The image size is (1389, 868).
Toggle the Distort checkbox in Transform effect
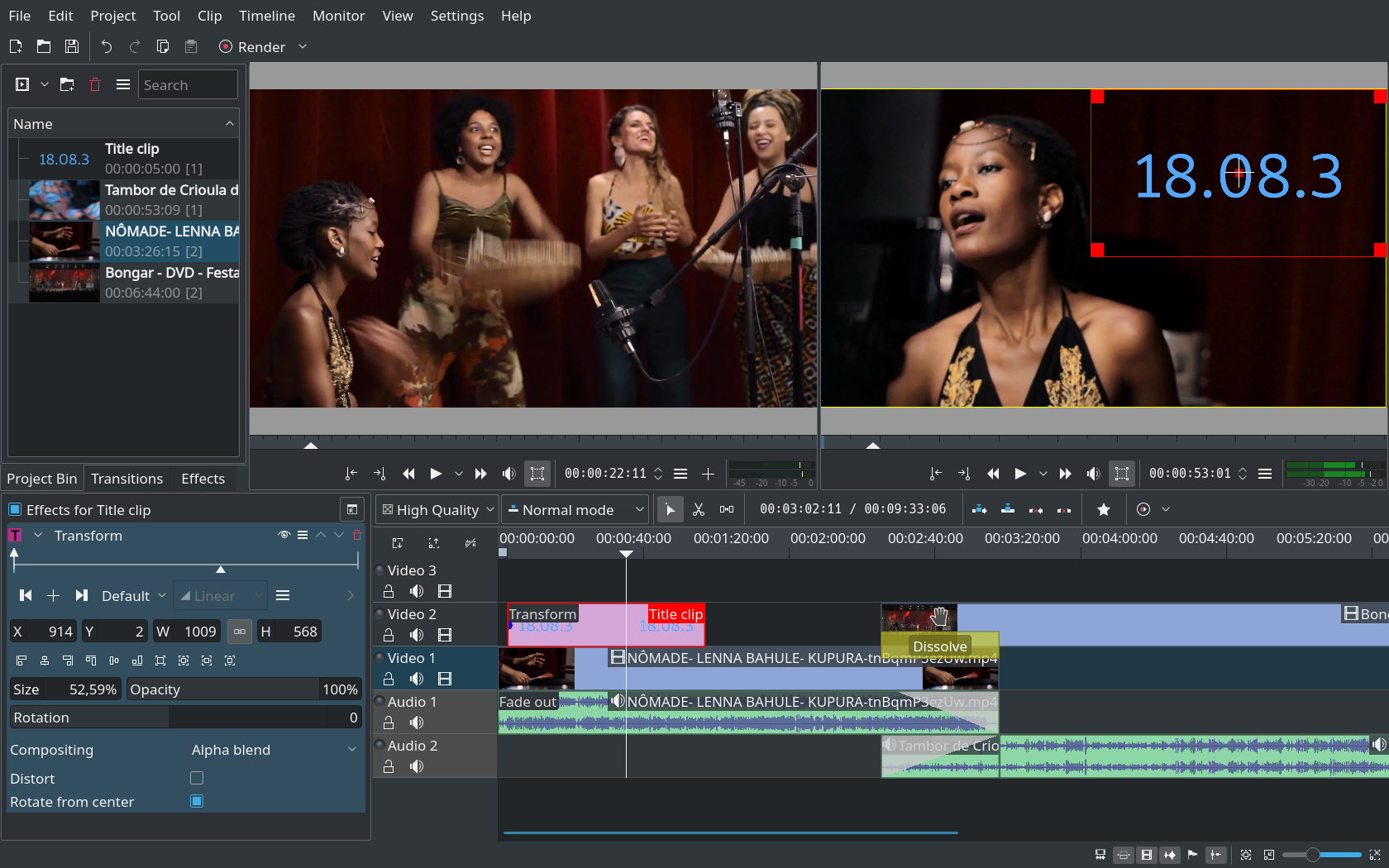pyautogui.click(x=196, y=778)
